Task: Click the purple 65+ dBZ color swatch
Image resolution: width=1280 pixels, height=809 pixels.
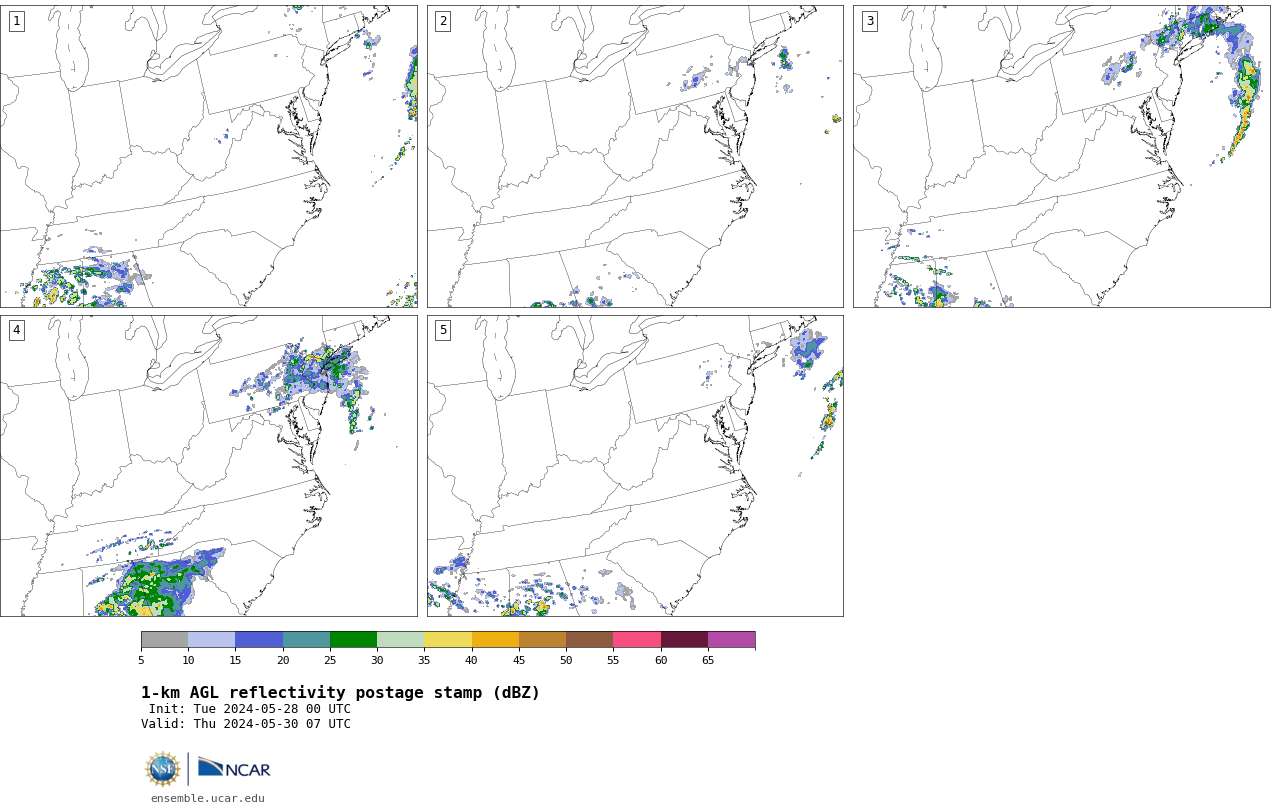Action: (731, 640)
